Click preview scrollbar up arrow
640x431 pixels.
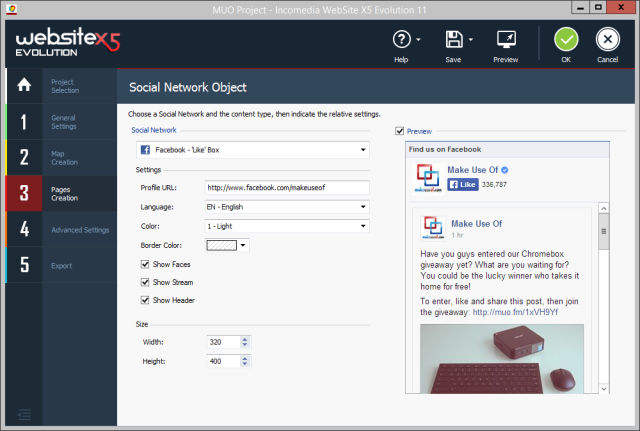[x=604, y=208]
